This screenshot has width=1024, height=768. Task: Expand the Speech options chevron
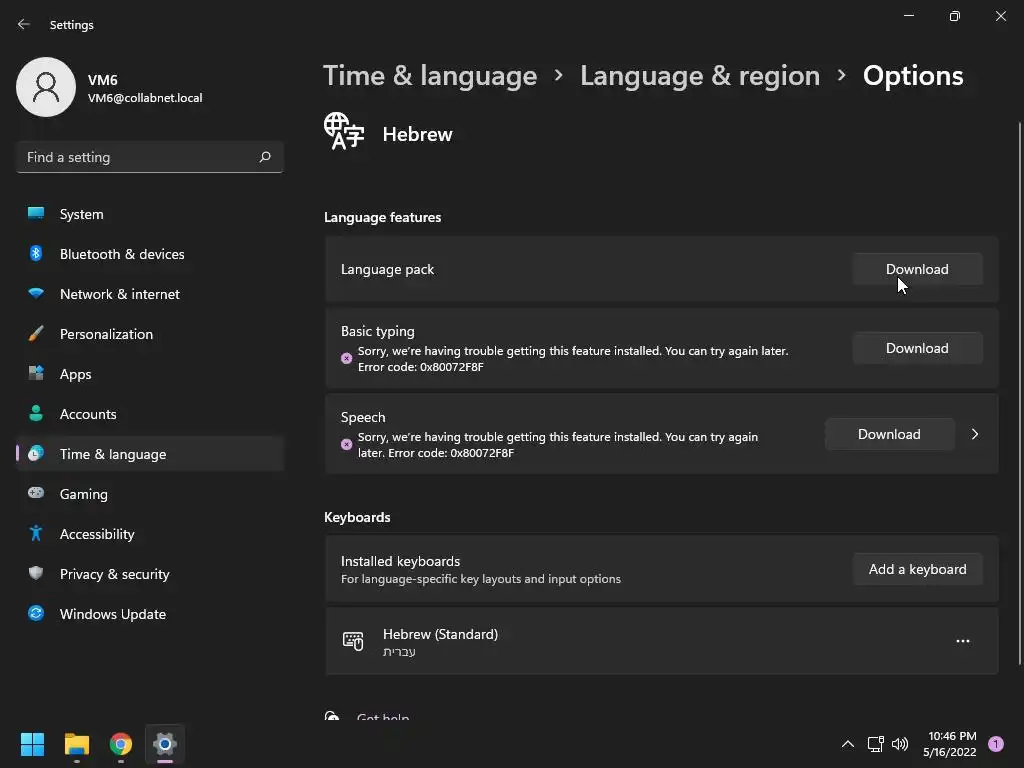pos(975,434)
